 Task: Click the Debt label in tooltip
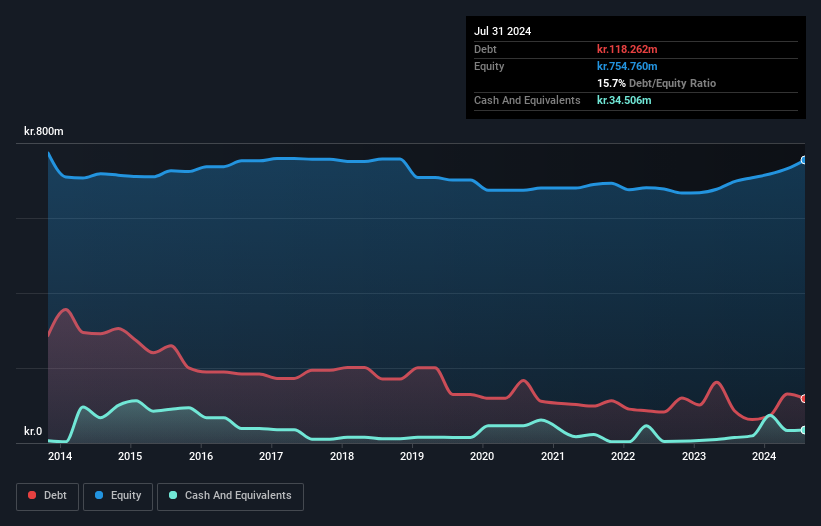click(x=485, y=49)
